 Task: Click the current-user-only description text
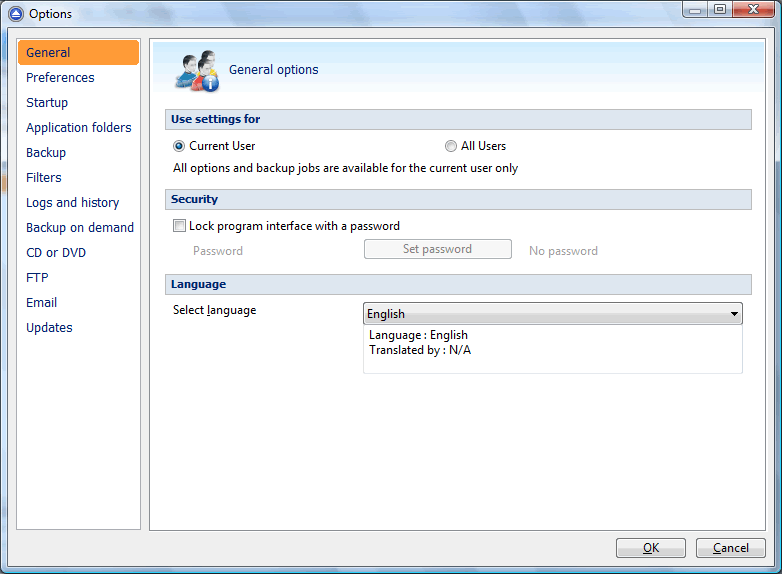[x=345, y=168]
